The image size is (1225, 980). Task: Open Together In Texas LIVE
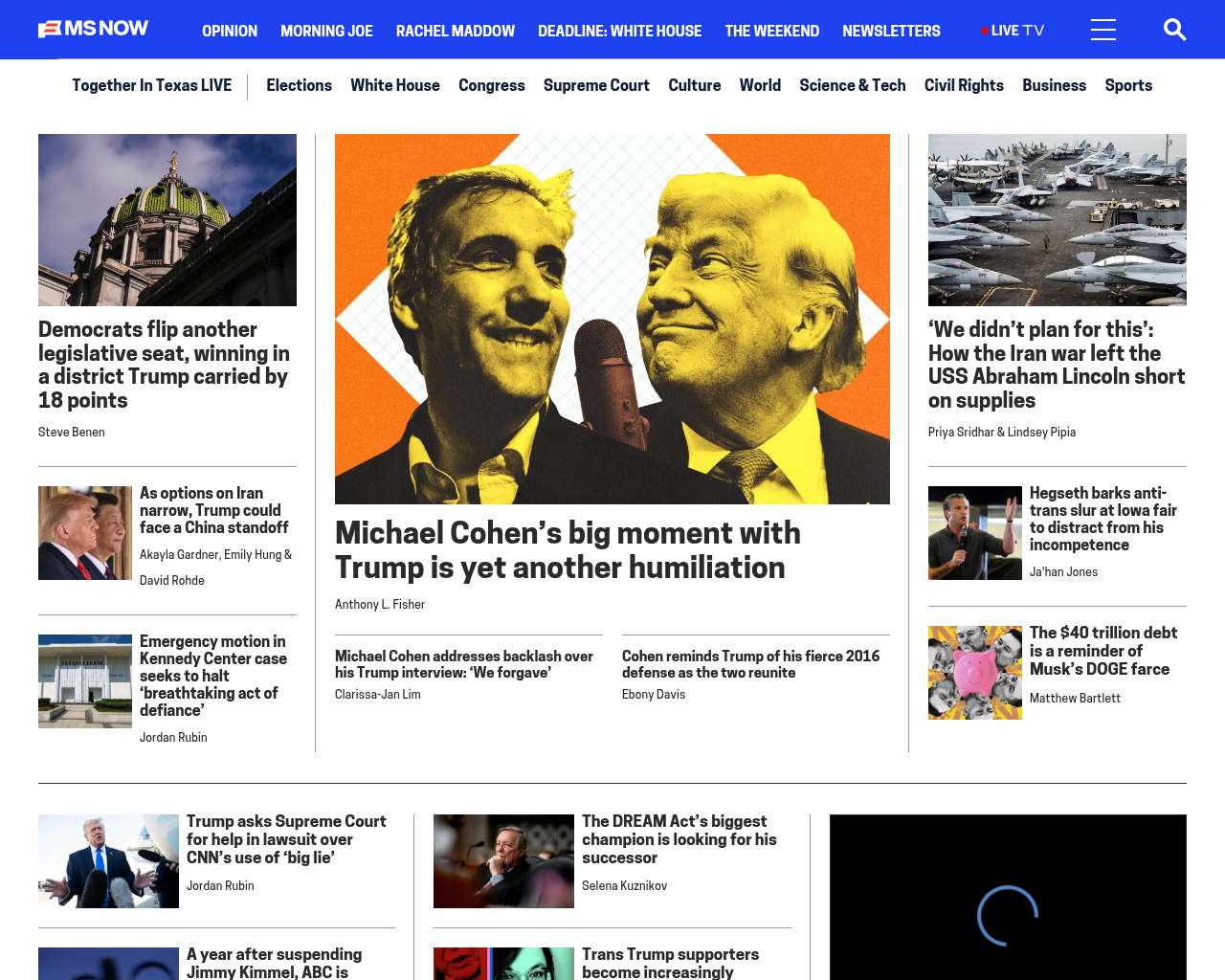(152, 85)
